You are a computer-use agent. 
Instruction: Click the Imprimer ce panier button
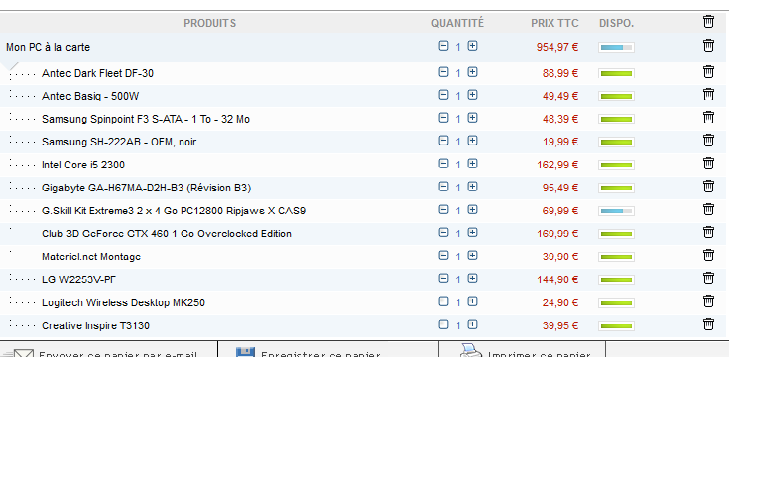[538, 354]
